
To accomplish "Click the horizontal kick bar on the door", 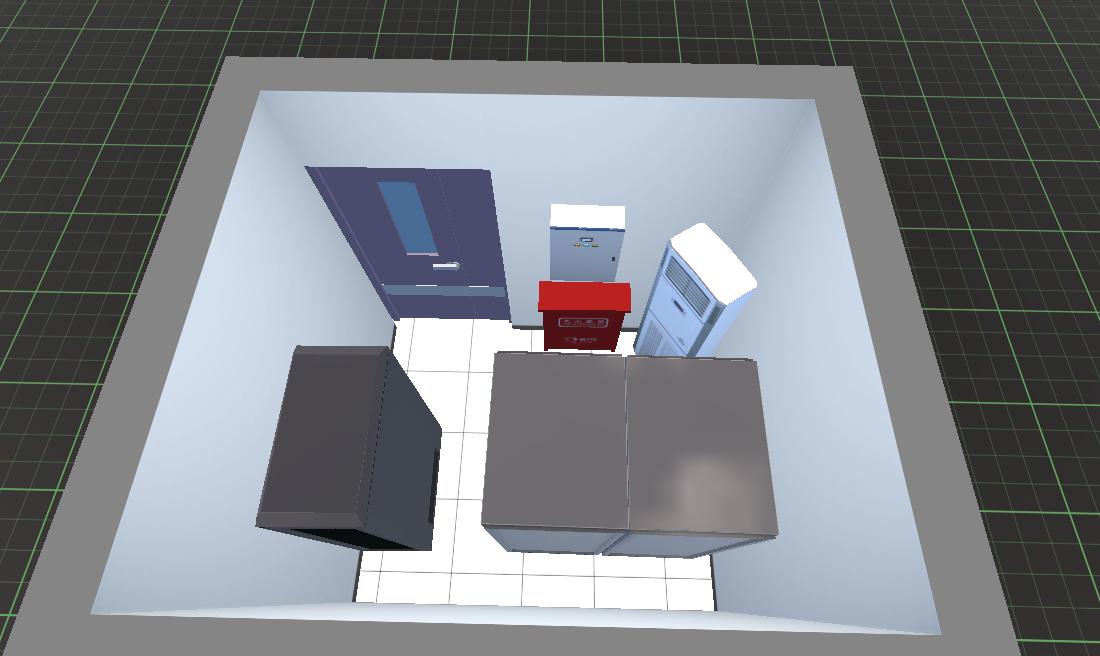I will click(445, 288).
